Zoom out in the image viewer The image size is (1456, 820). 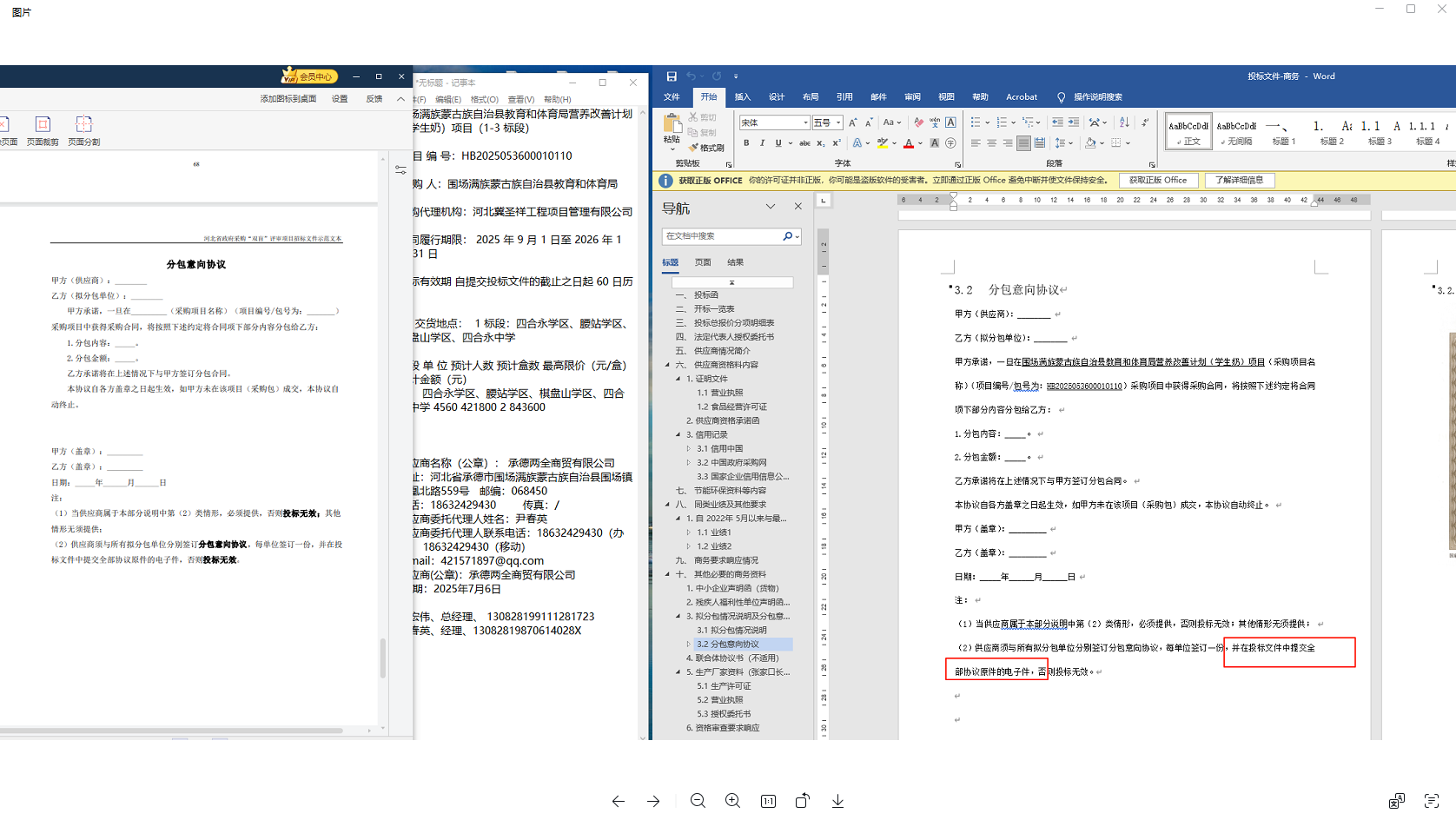(698, 801)
